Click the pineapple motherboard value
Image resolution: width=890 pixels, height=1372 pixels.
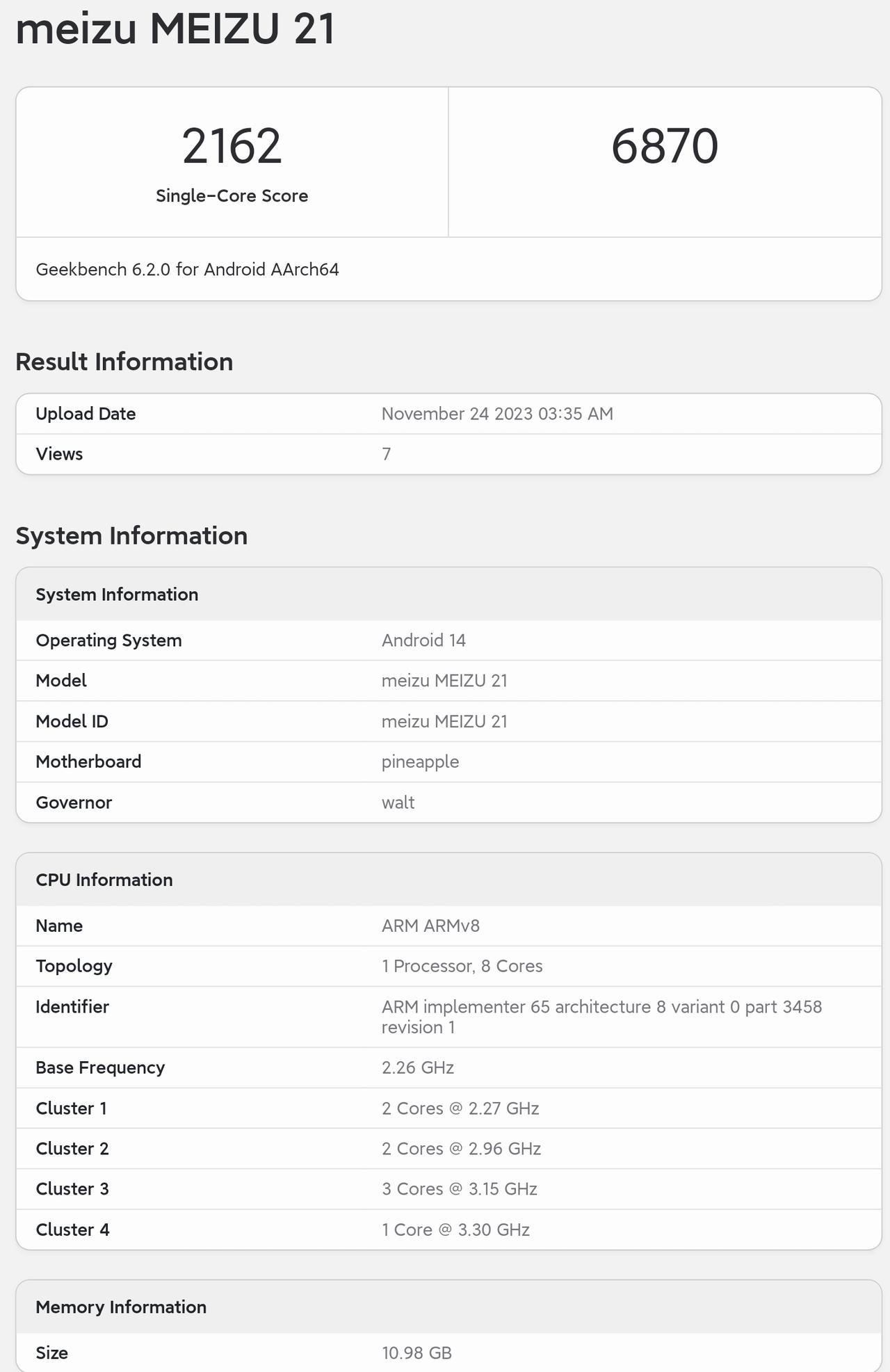point(420,761)
